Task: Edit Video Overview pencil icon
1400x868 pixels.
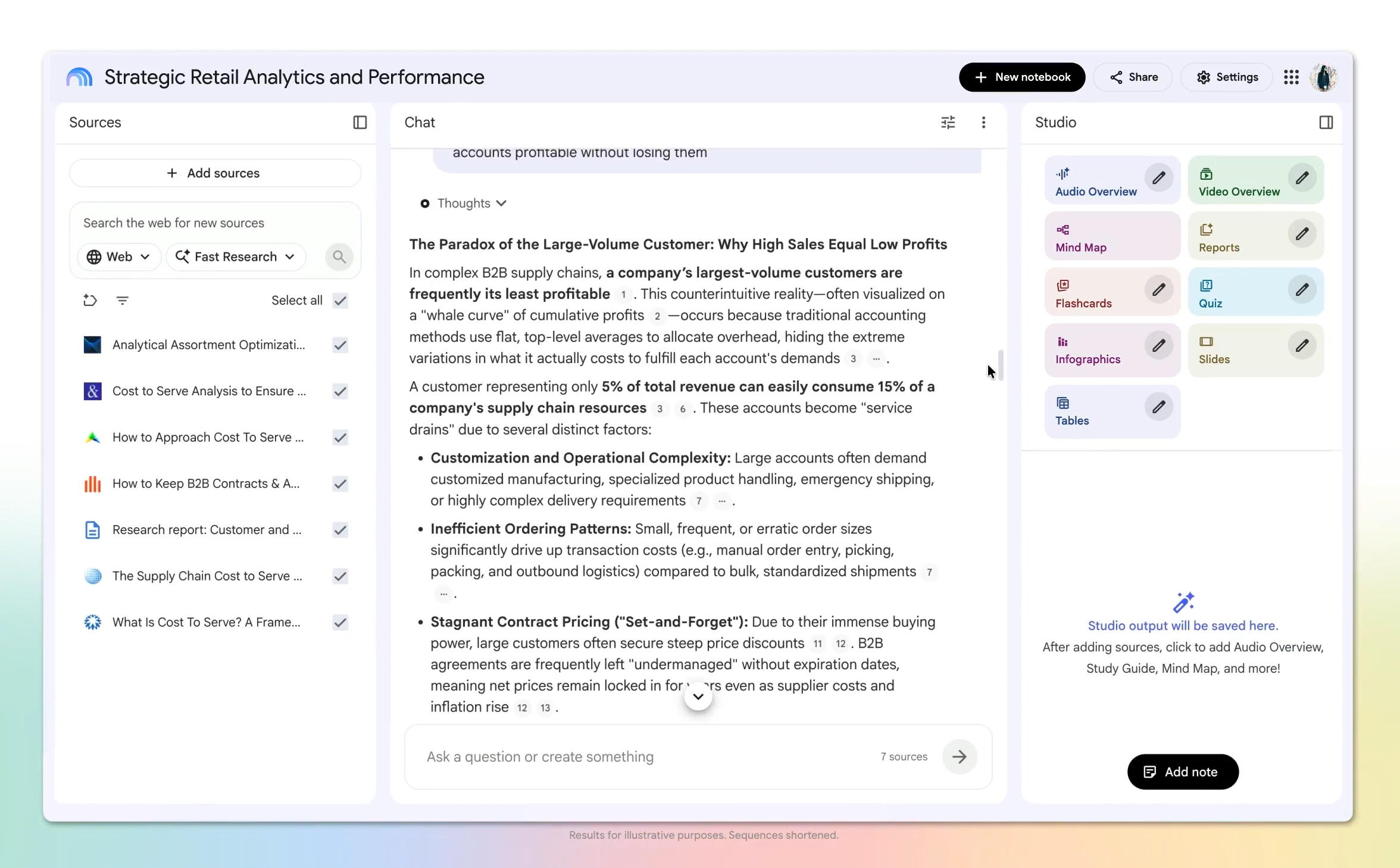Action: 1302,177
